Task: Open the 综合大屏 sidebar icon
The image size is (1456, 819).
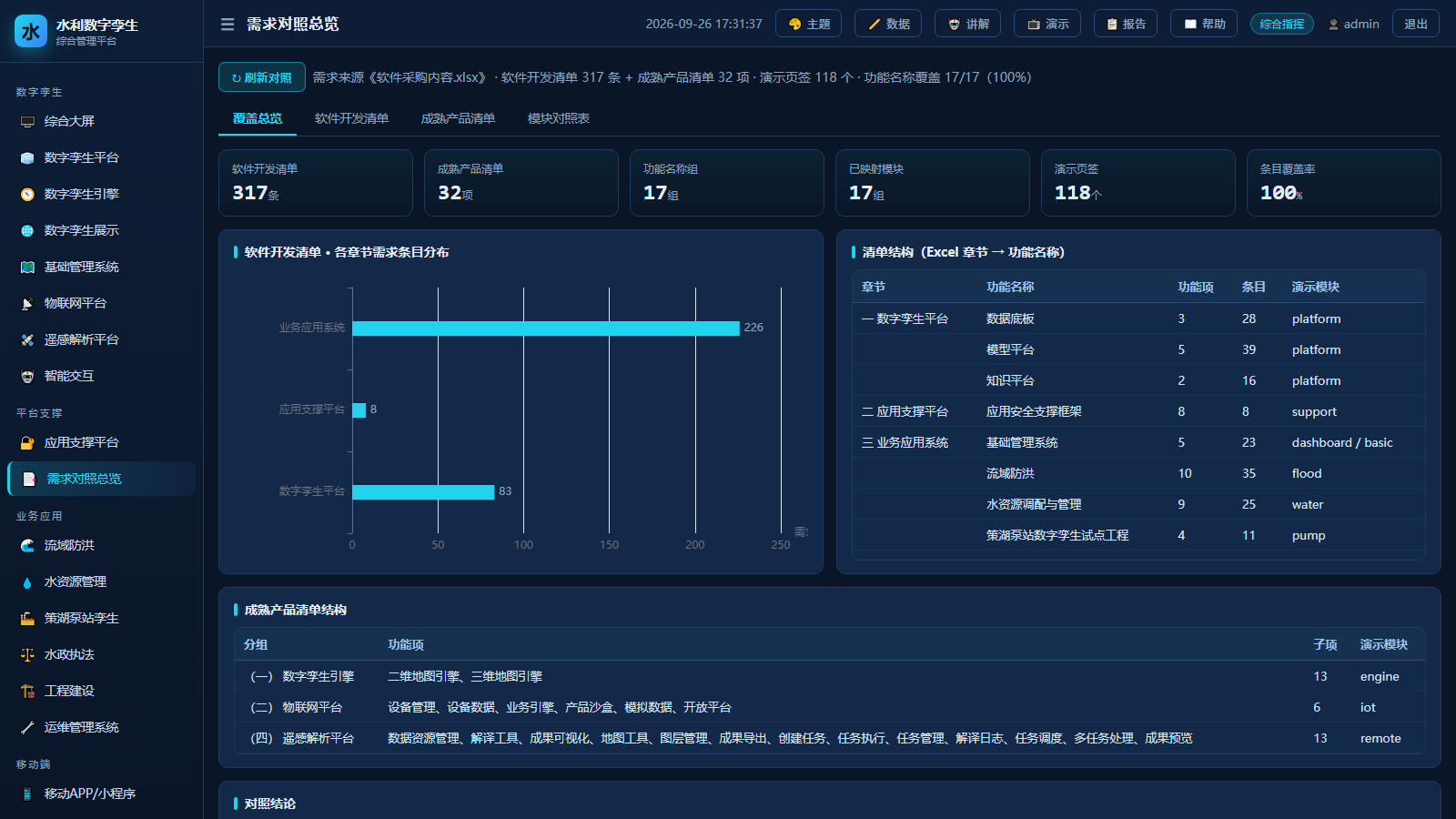Action: pos(27,121)
